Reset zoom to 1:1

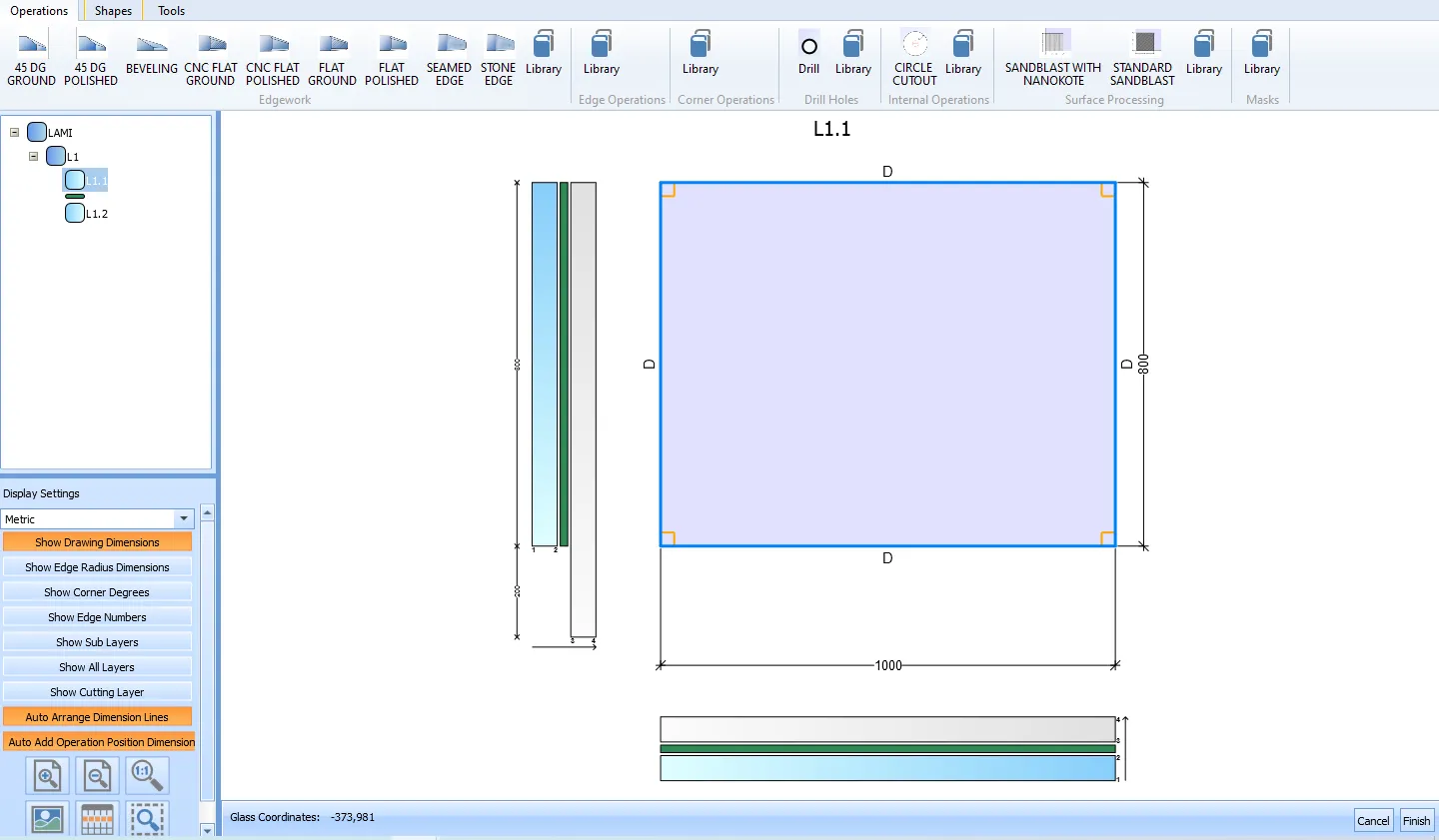pos(147,775)
